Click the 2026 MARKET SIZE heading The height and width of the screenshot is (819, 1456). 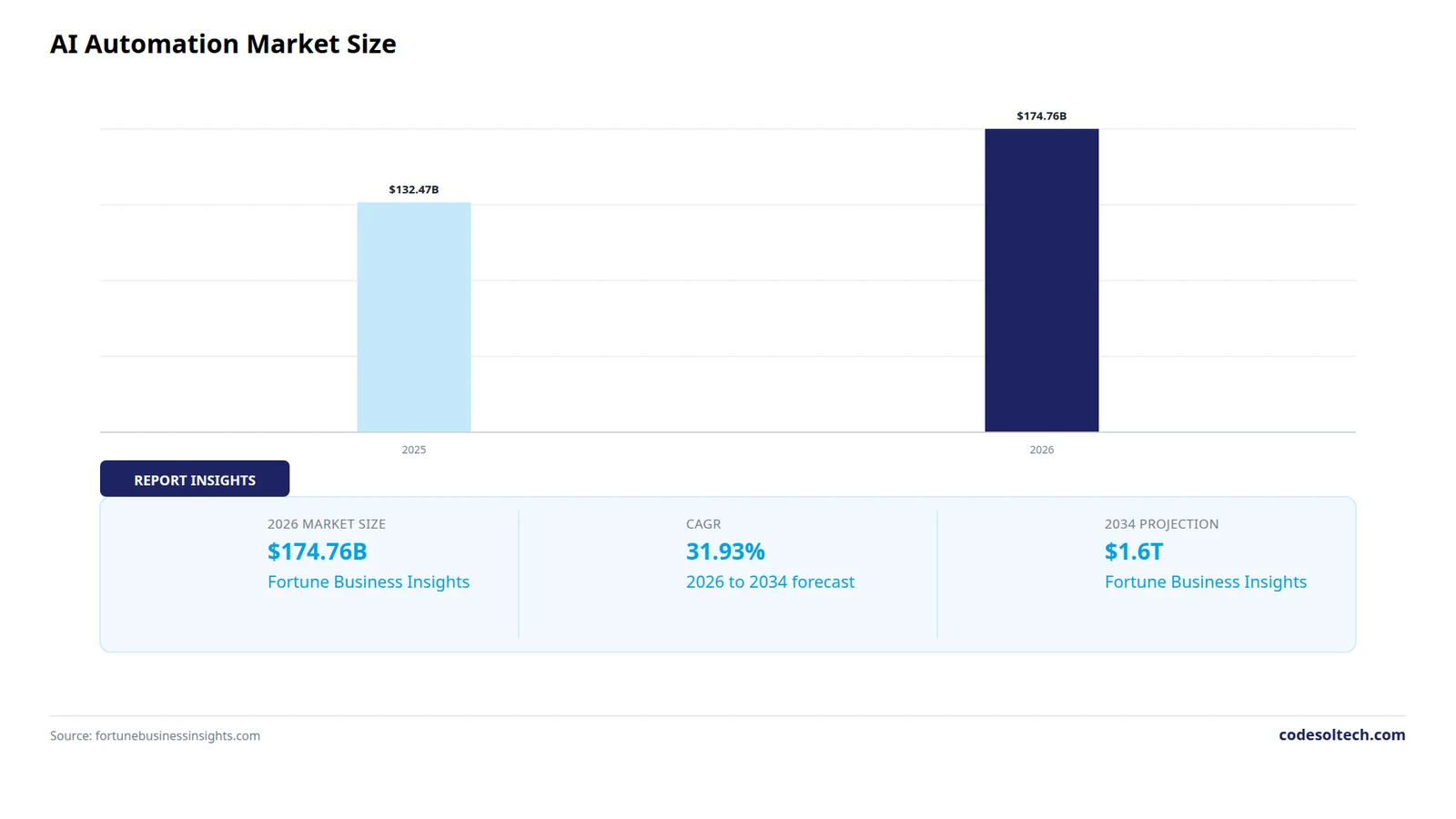[x=327, y=524]
